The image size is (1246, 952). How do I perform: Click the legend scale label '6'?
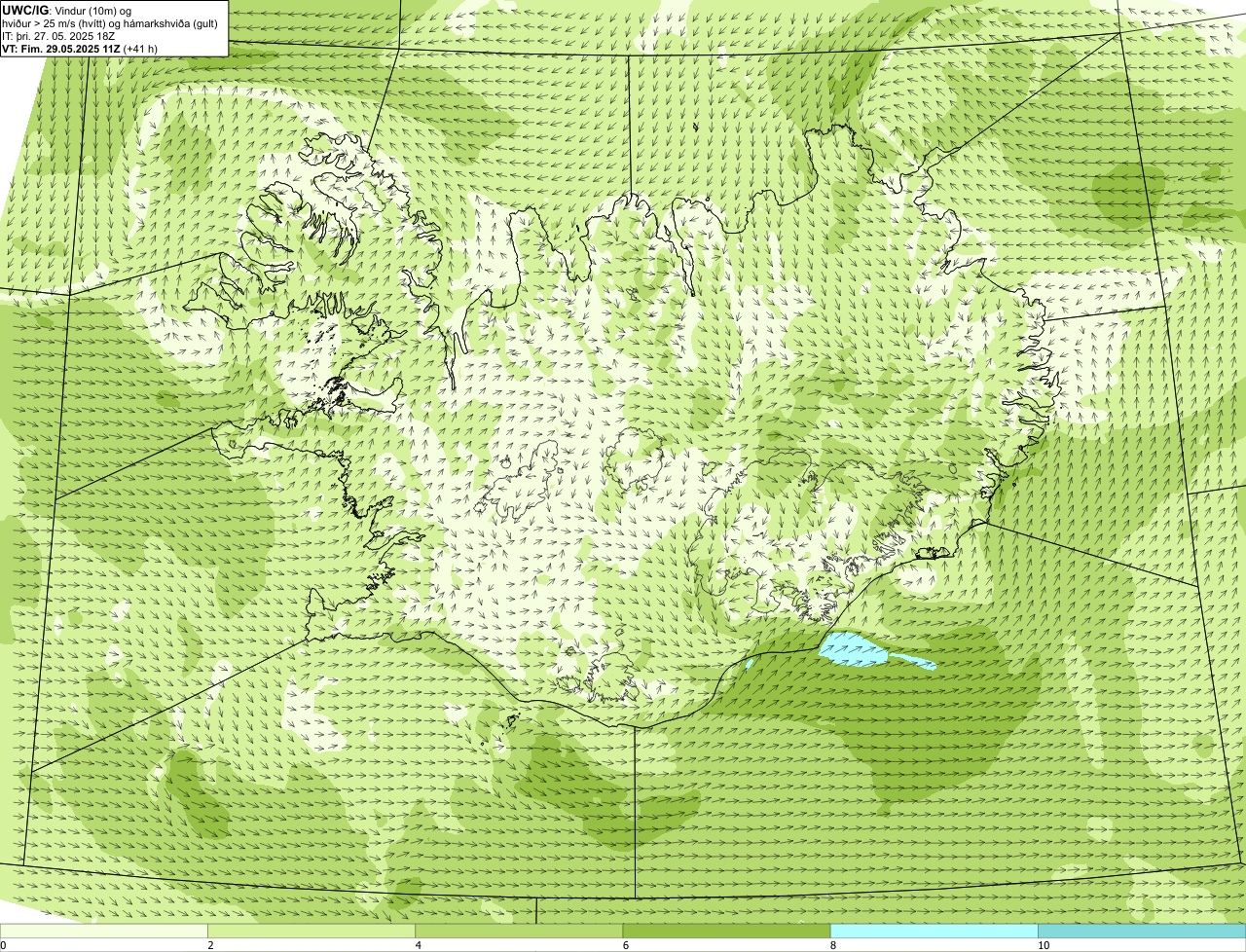(x=626, y=945)
